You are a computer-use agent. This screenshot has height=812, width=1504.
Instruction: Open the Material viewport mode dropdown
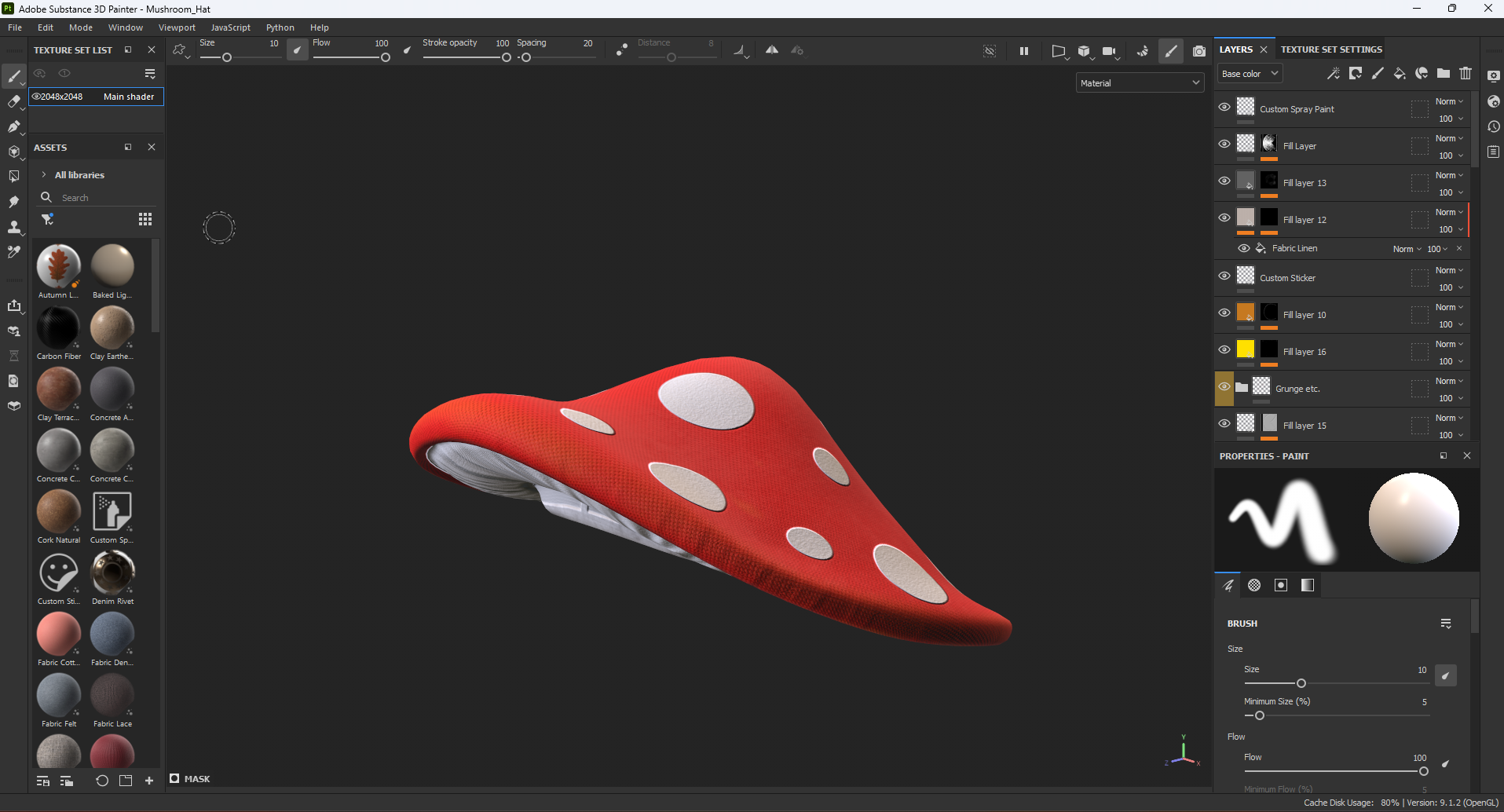tap(1140, 83)
